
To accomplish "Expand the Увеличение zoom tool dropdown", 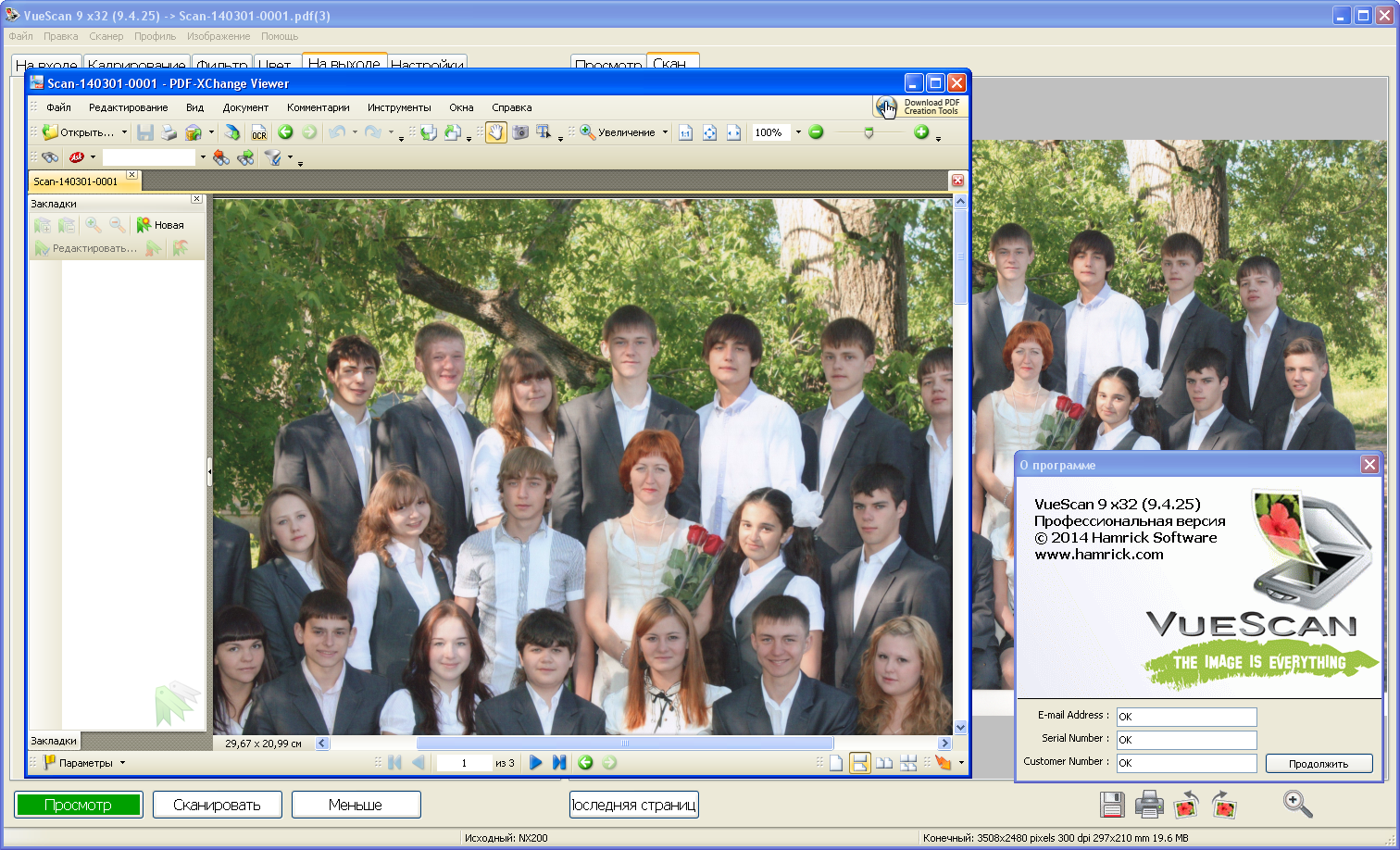I will [665, 132].
